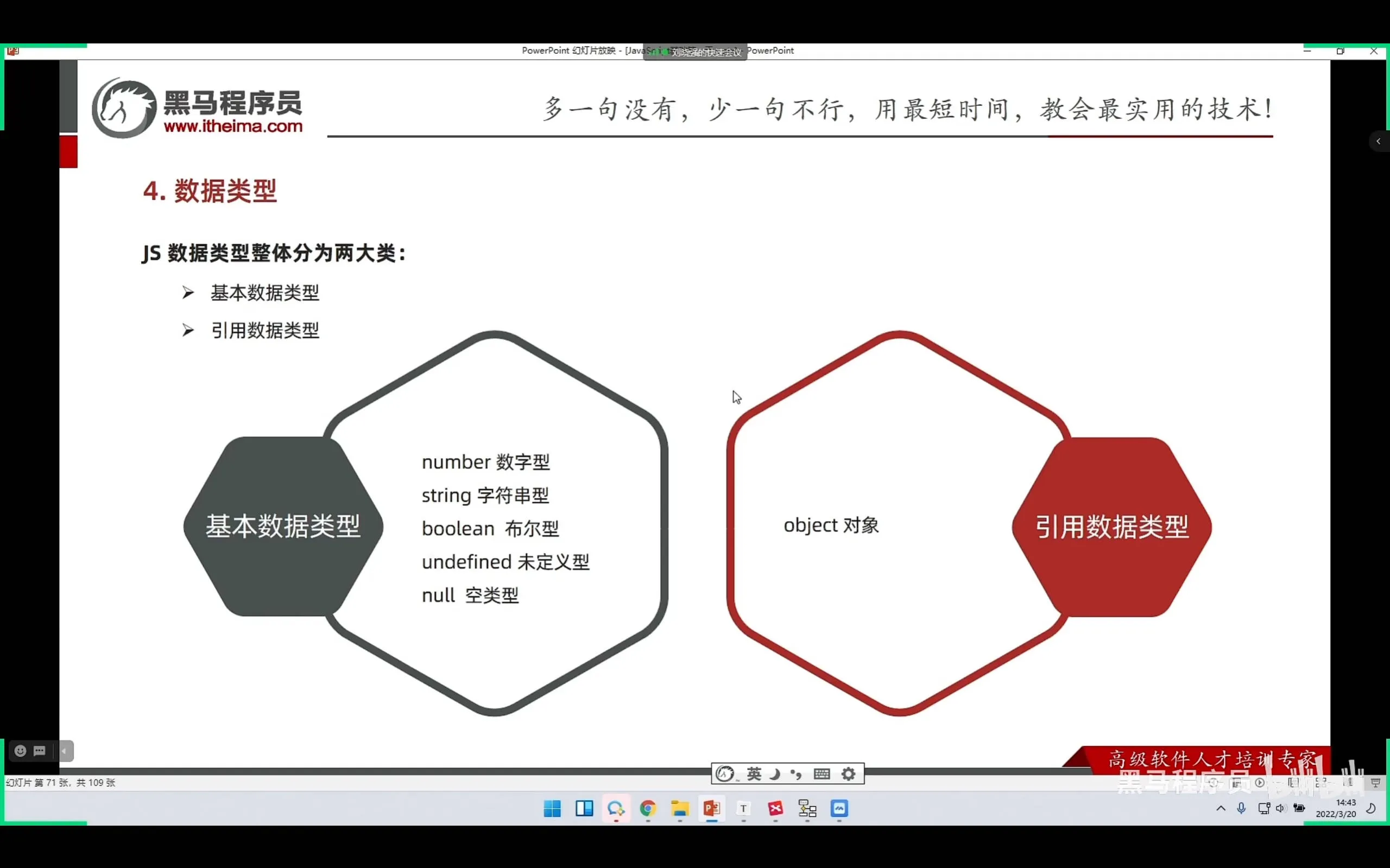This screenshot has width=1390, height=868.
Task: Open Windows Start menu
Action: (552, 808)
